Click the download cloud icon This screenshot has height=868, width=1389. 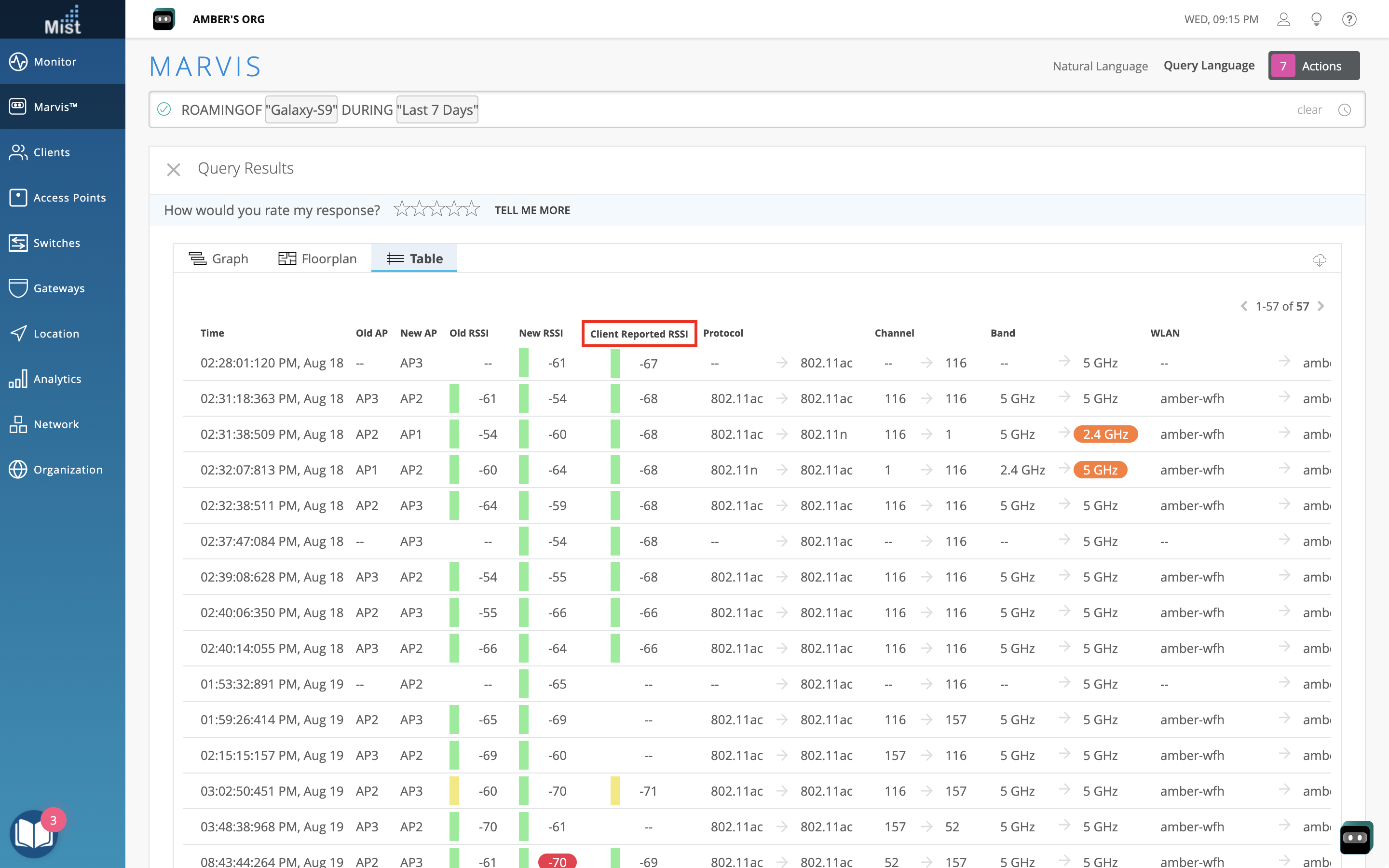tap(1319, 260)
